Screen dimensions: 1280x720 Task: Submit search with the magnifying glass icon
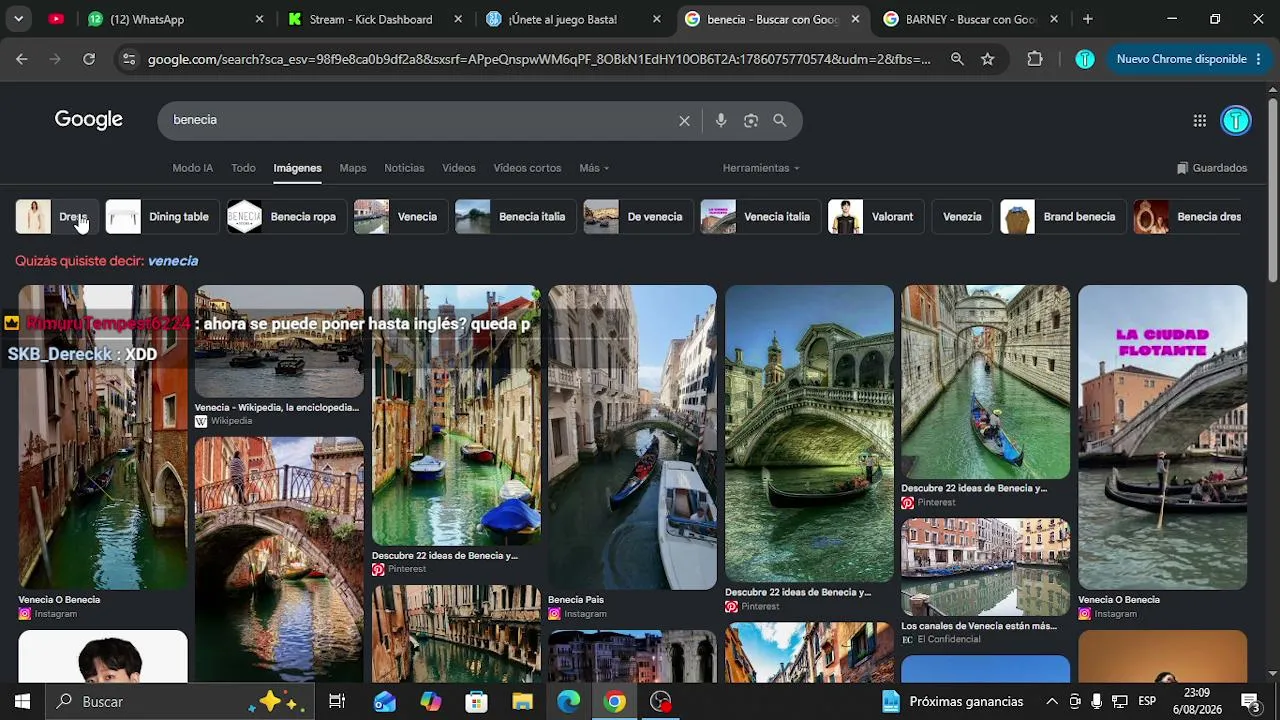pos(780,120)
